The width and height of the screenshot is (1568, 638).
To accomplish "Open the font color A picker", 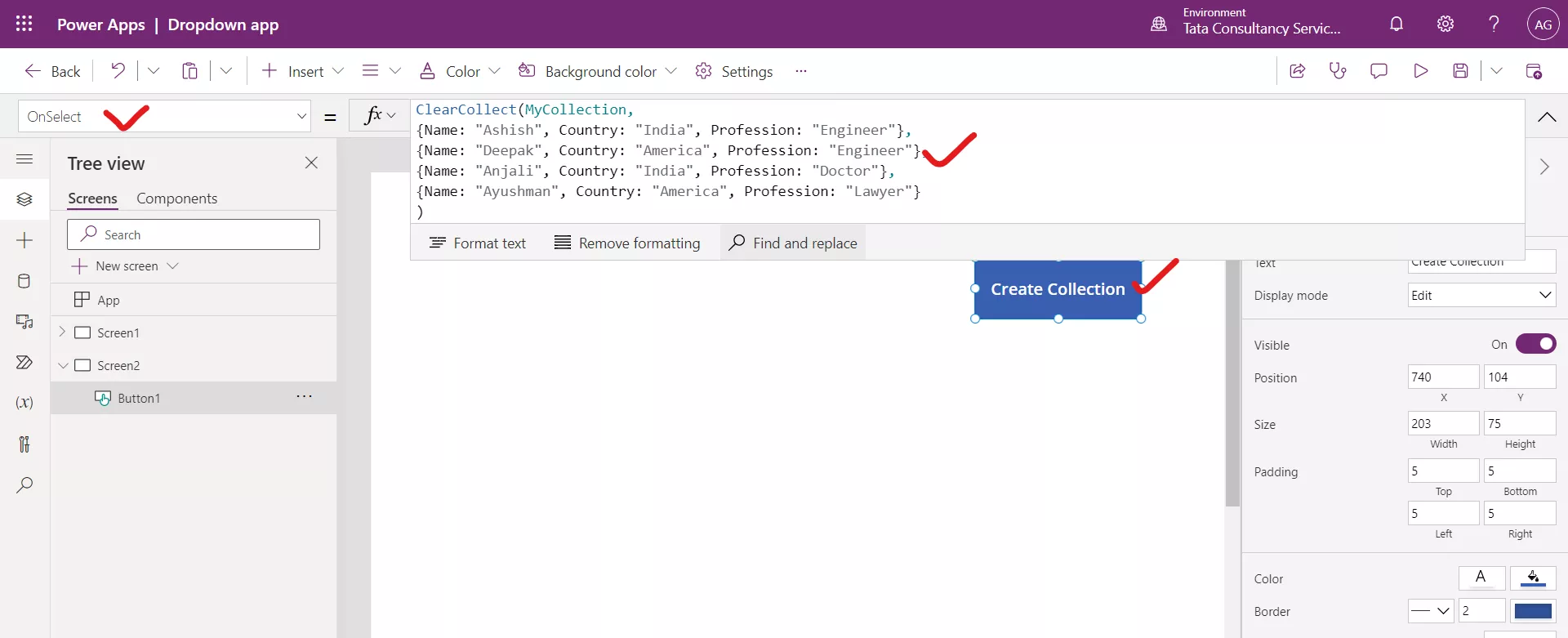I will pos(1481,578).
